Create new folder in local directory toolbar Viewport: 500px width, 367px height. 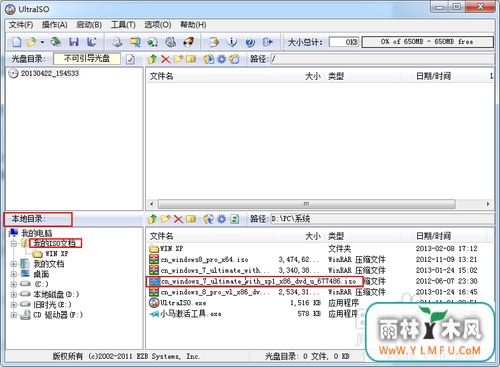166,219
